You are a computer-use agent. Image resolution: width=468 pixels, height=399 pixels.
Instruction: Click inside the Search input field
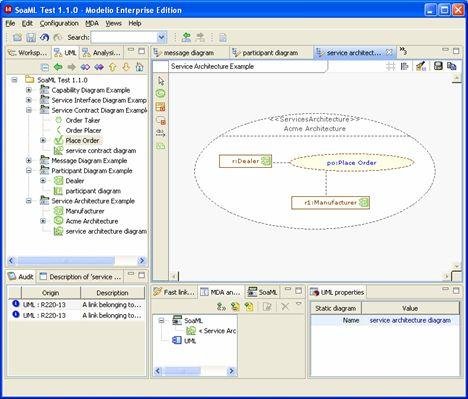pyautogui.click(x=124, y=38)
